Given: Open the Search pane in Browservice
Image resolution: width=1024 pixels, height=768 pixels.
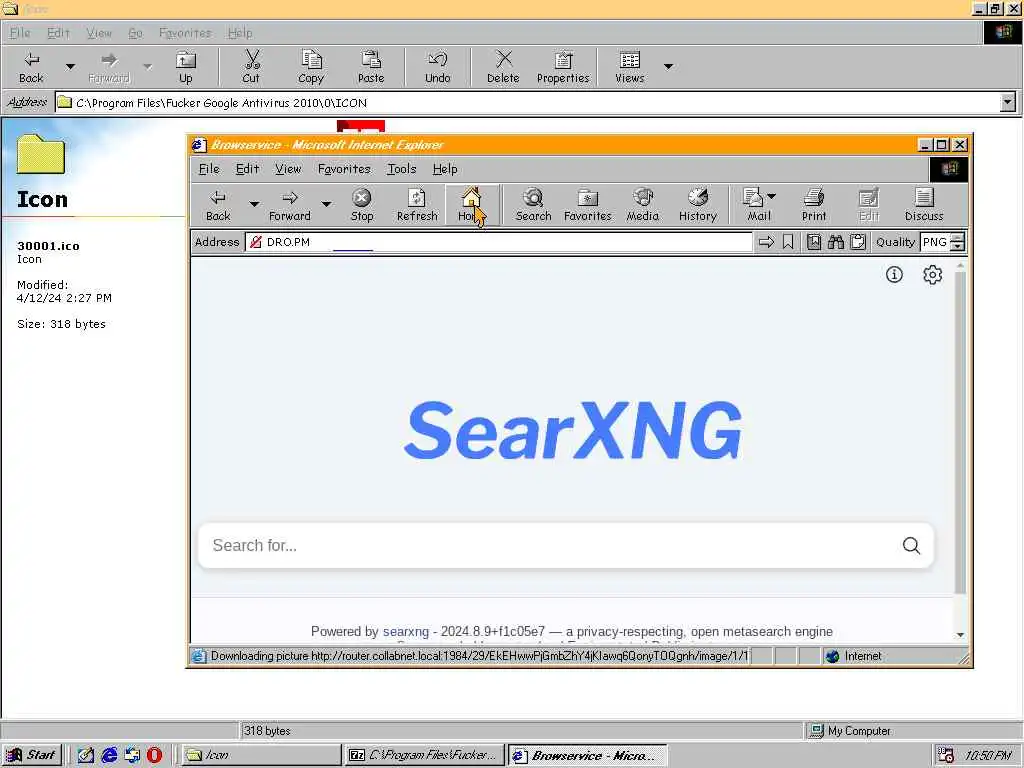Looking at the screenshot, I should pos(534,205).
